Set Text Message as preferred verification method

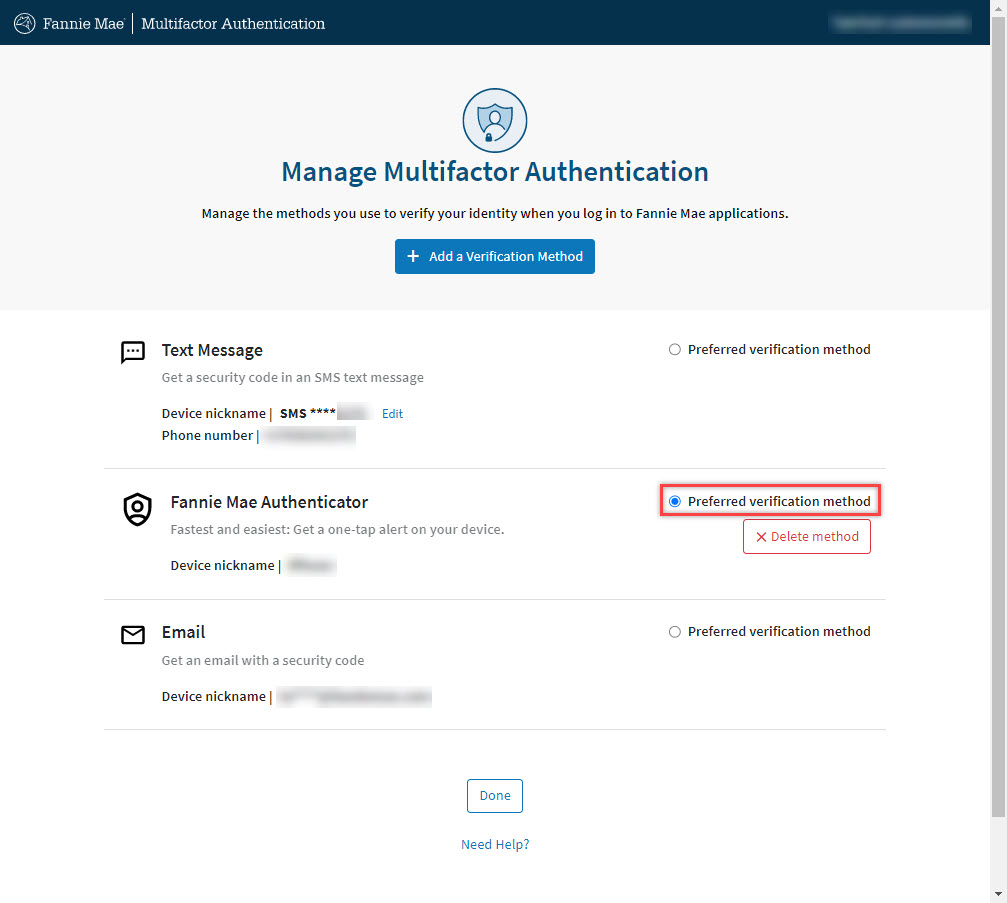[675, 350]
